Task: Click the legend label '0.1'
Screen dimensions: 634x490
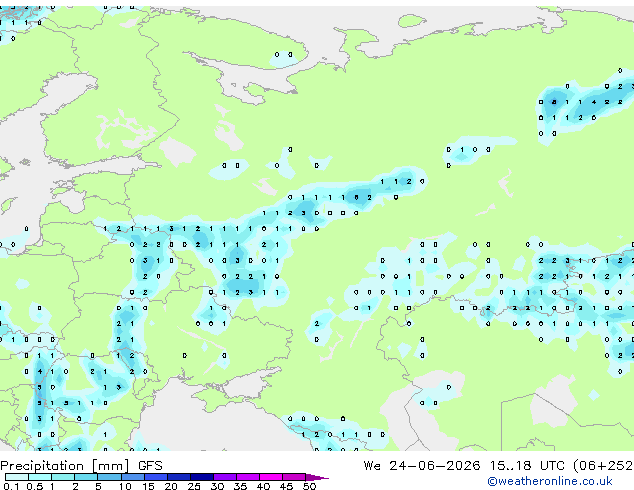Action: click(11, 486)
